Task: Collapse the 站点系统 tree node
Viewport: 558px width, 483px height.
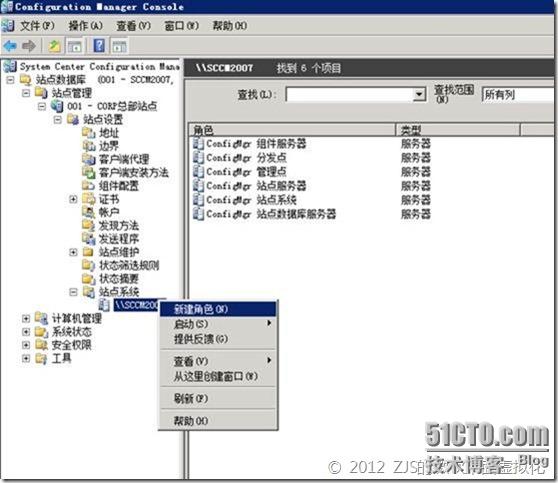Action: coord(73,292)
